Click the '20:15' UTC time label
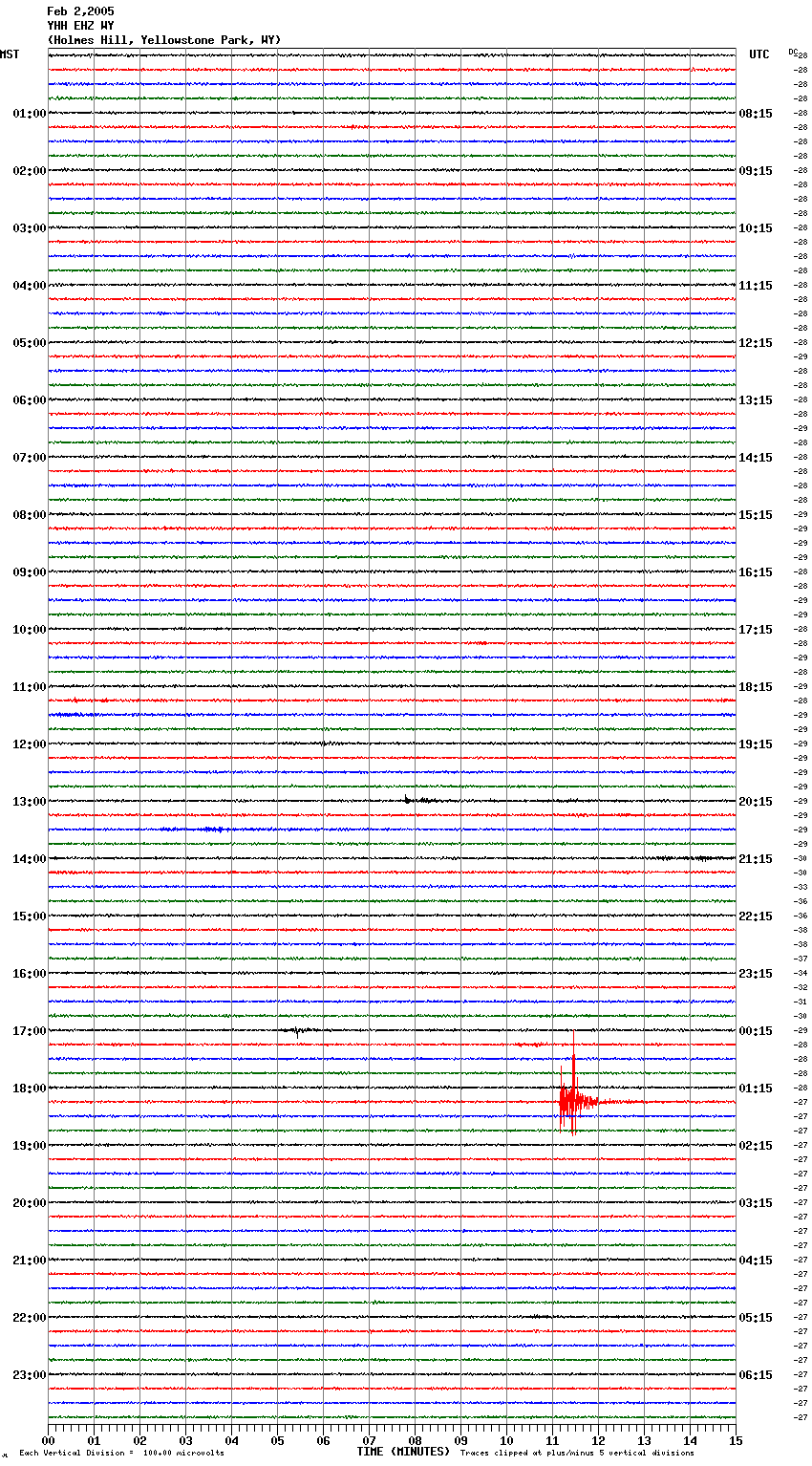The width and height of the screenshot is (812, 1466). tap(756, 802)
